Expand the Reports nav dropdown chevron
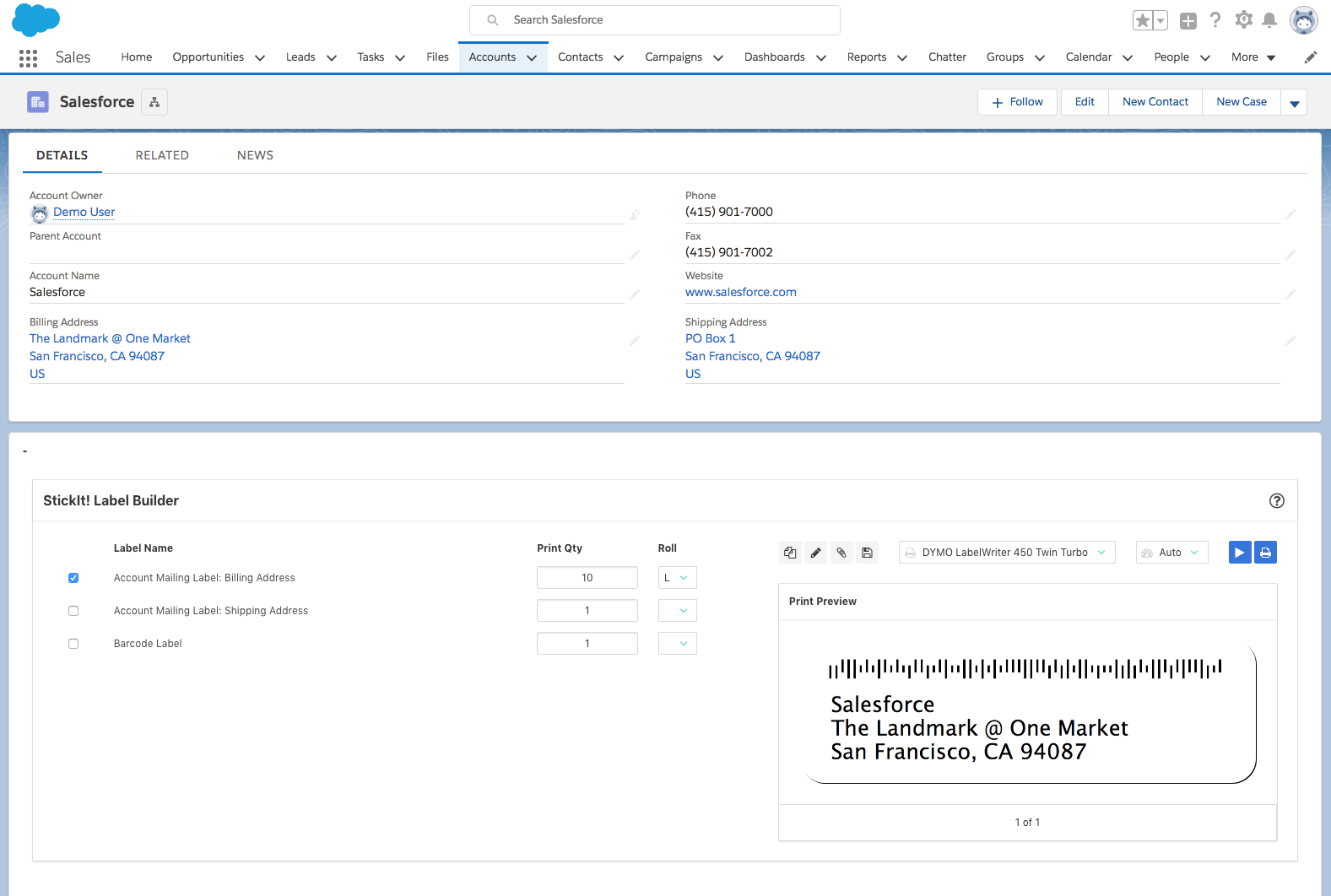 (902, 58)
